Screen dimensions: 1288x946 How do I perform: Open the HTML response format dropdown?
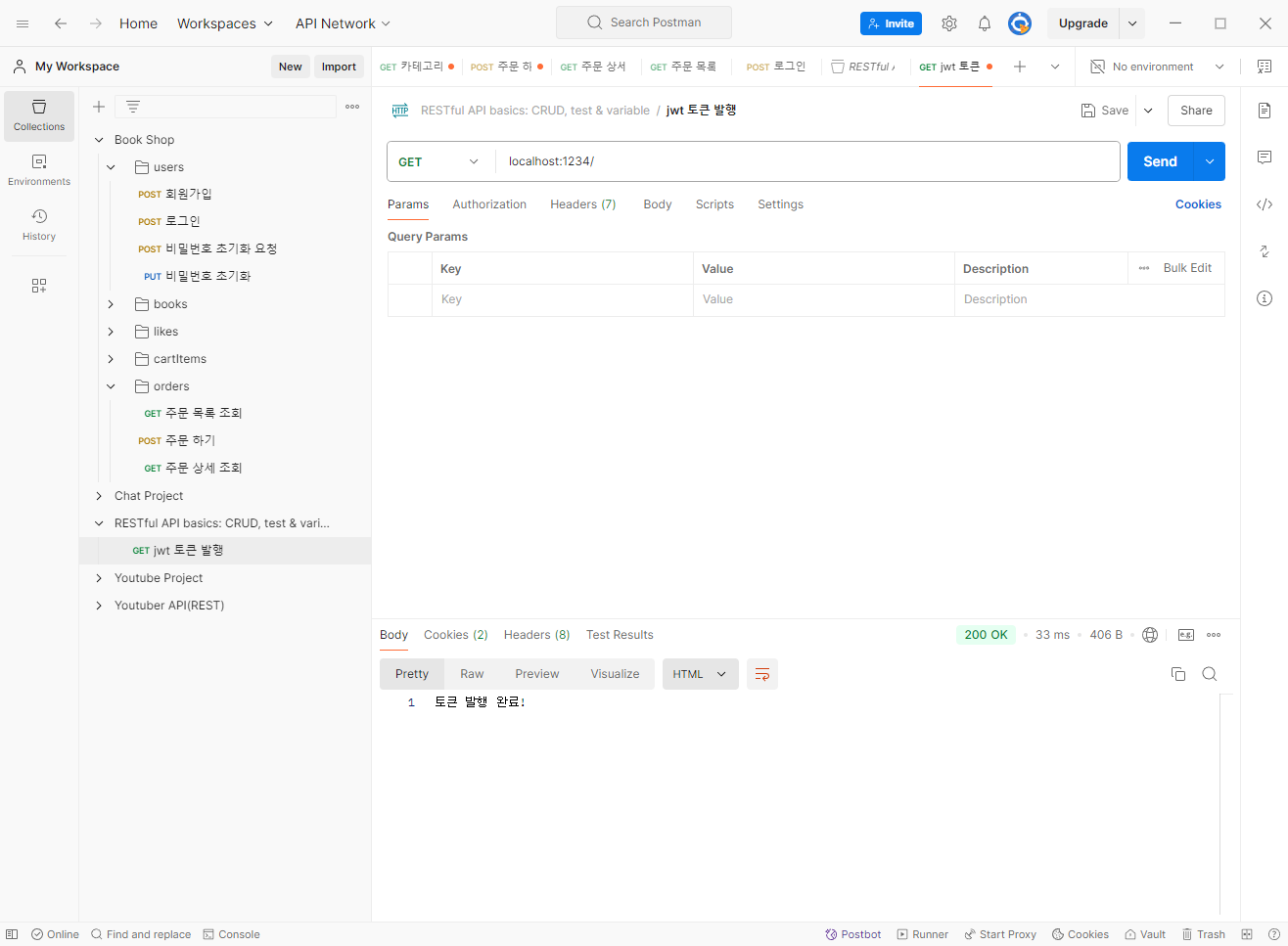[x=700, y=674]
